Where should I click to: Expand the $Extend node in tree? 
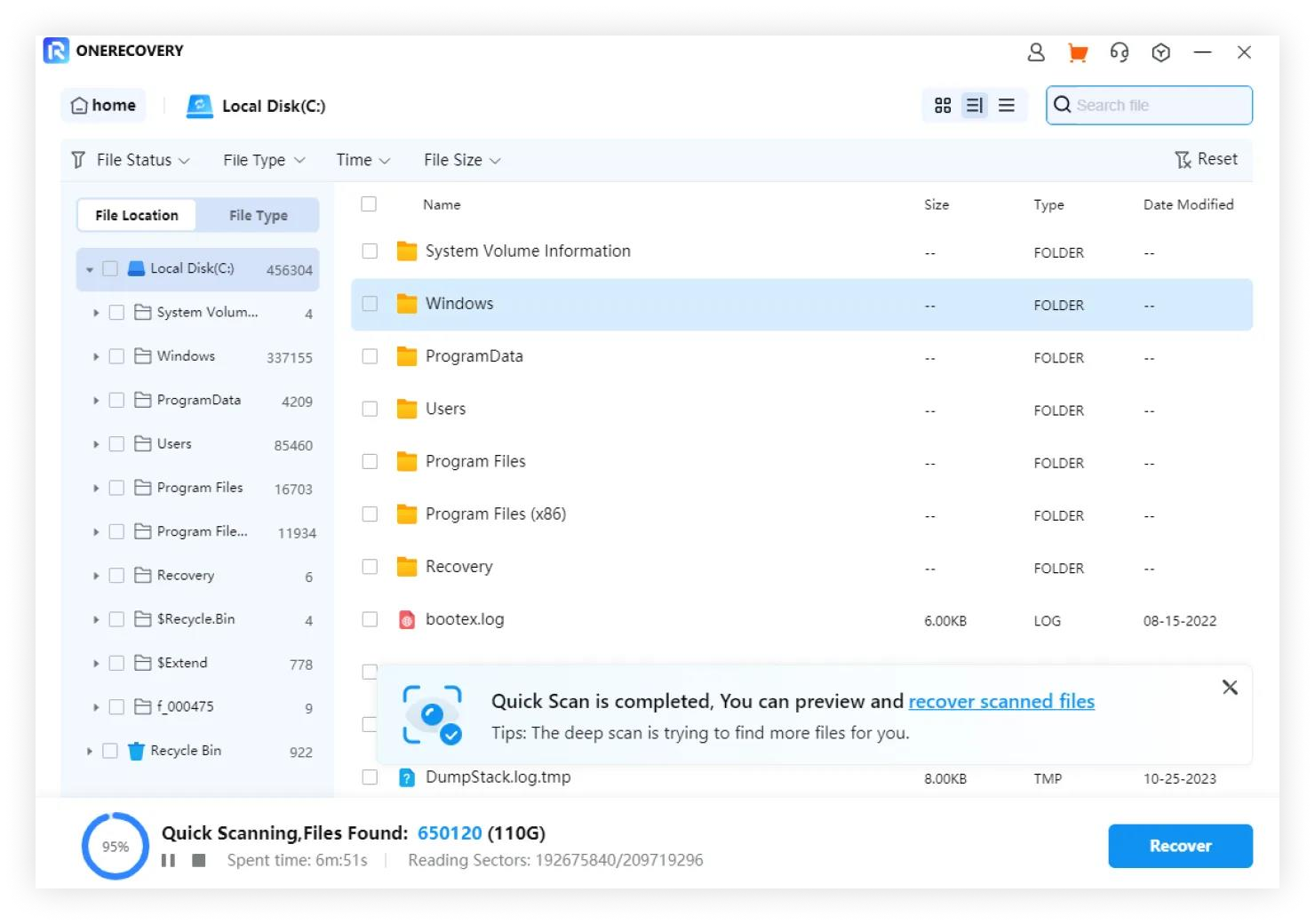tap(96, 664)
